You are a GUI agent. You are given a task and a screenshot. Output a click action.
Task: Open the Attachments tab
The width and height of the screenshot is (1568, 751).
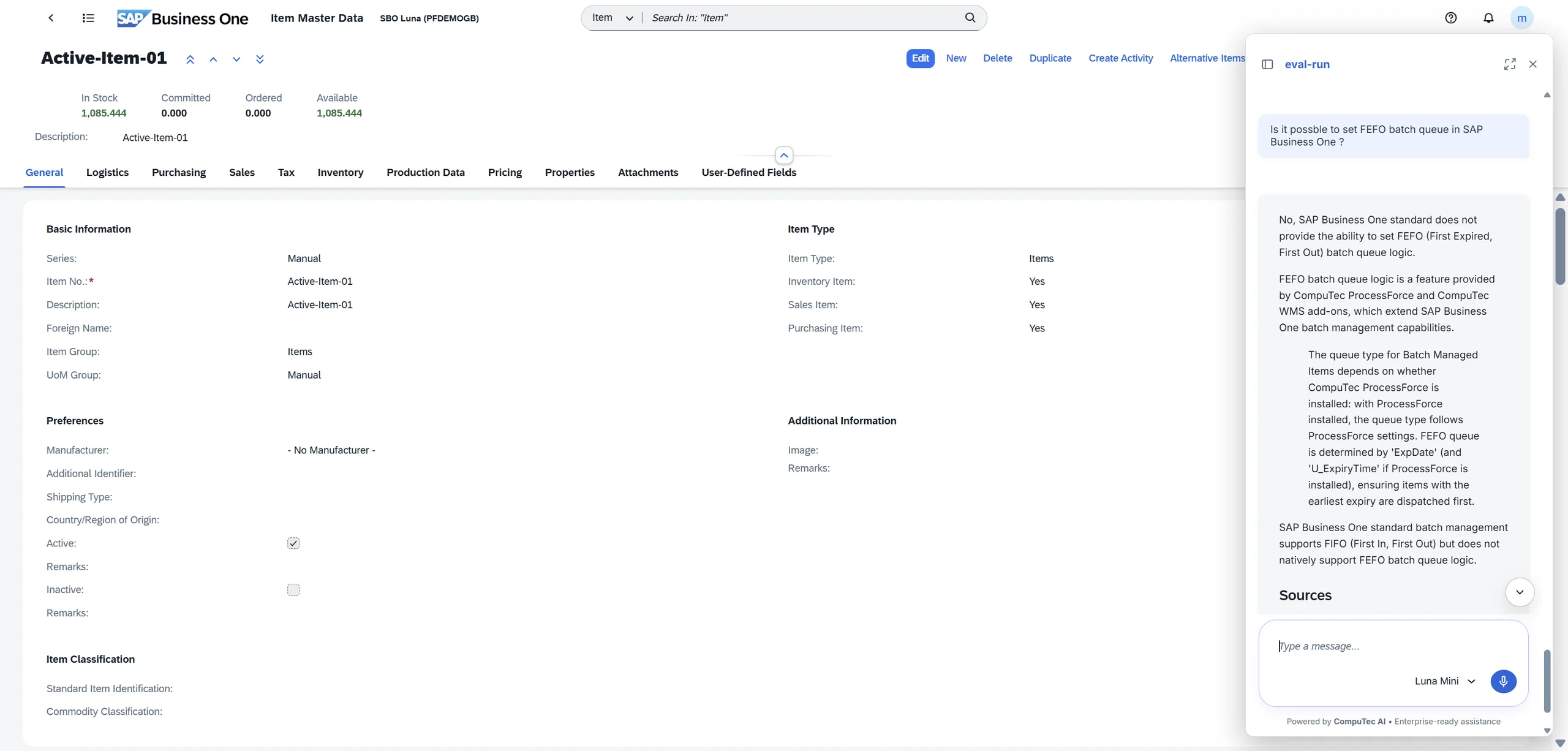tap(648, 173)
